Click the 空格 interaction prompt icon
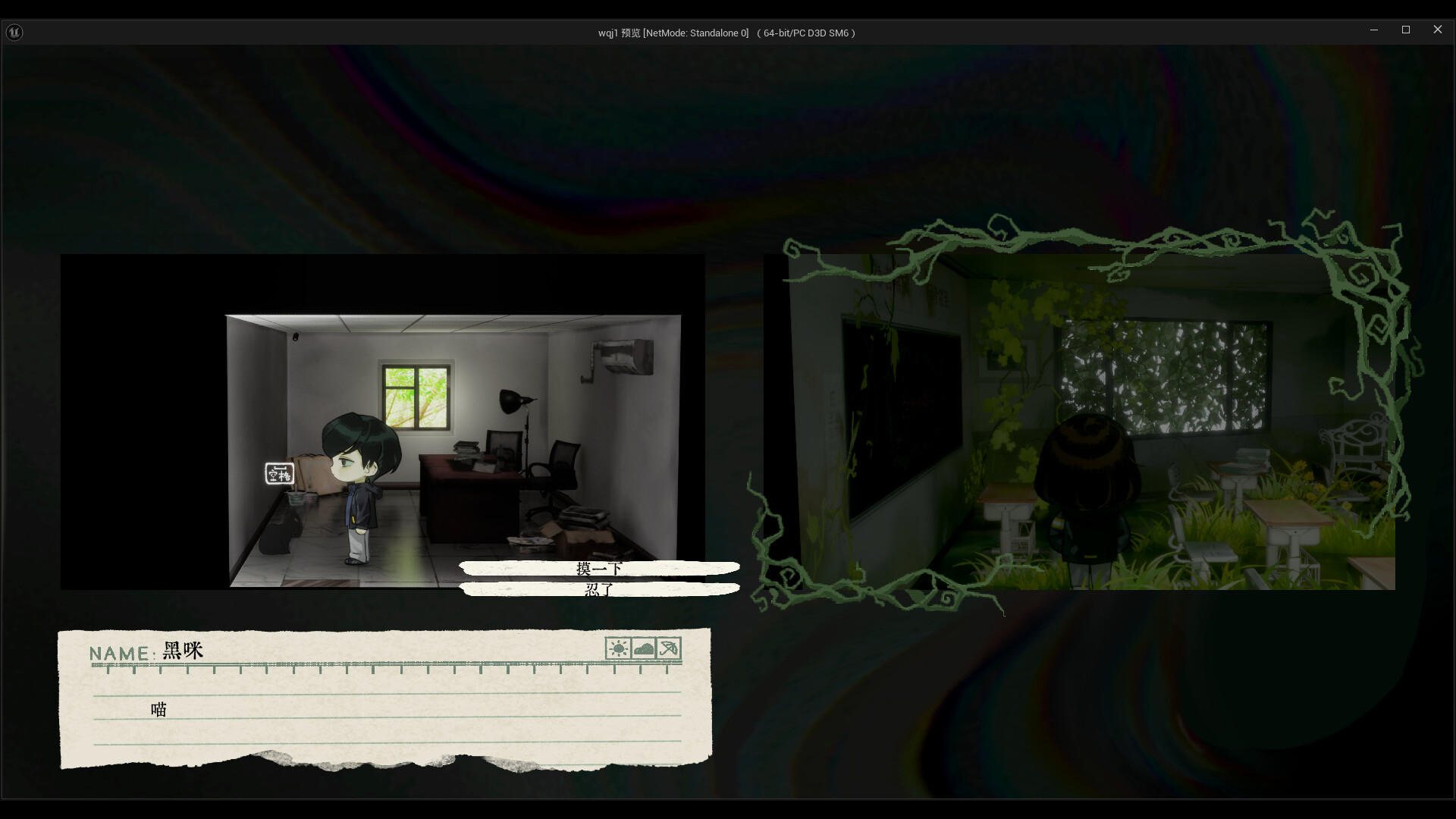This screenshot has height=819, width=1456. (279, 474)
